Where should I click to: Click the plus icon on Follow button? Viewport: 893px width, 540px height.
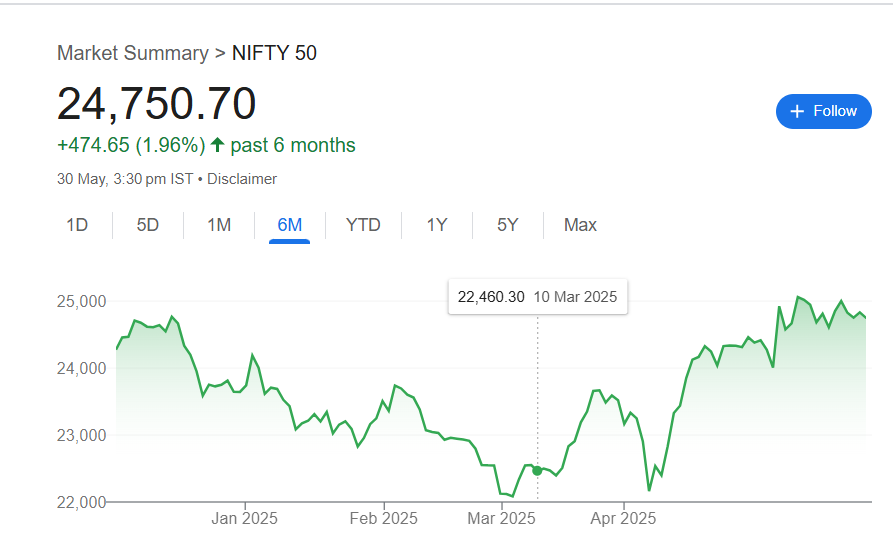[x=797, y=111]
